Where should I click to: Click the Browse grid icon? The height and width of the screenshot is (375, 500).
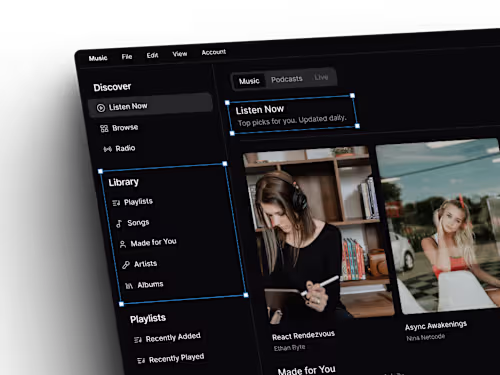click(x=104, y=129)
